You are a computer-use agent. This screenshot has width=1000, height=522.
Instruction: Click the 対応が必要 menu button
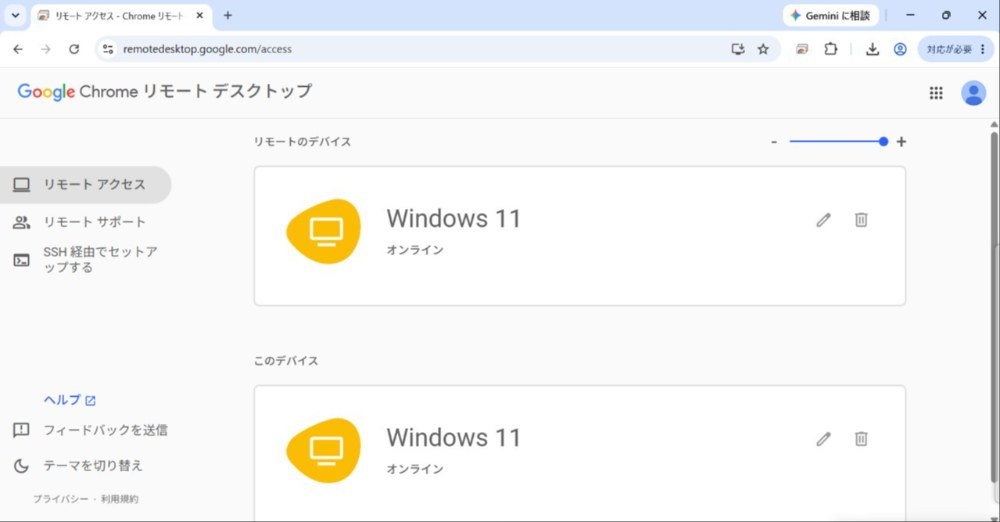pyautogui.click(x=955, y=49)
